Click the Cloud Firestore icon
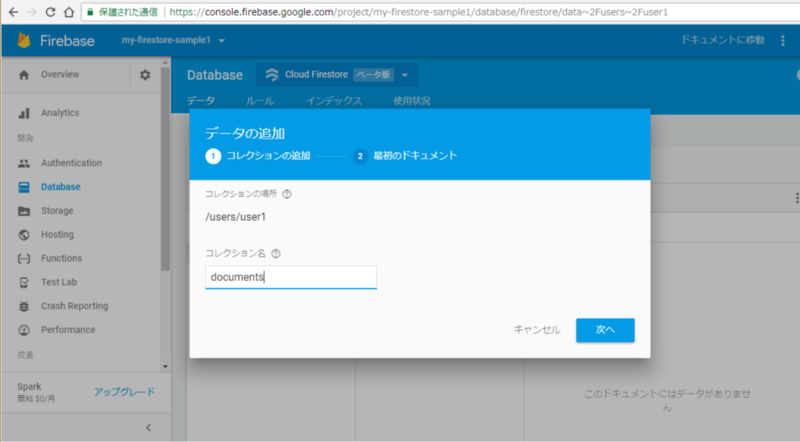800x442 pixels. (x=272, y=75)
